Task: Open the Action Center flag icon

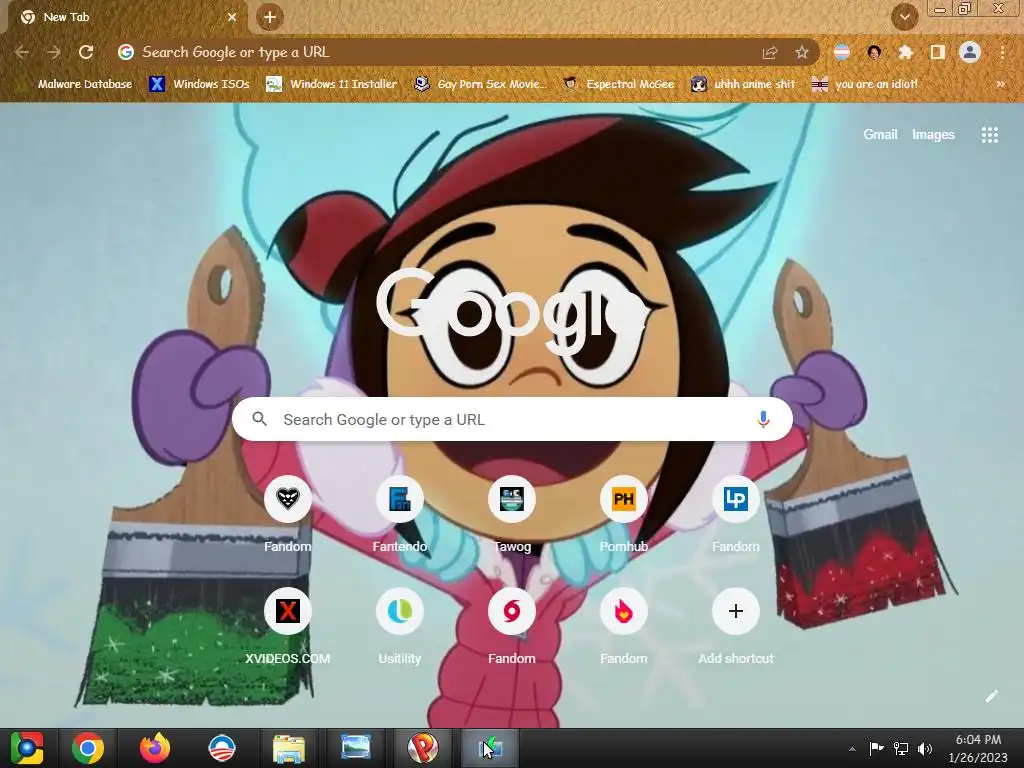Action: (x=876, y=748)
